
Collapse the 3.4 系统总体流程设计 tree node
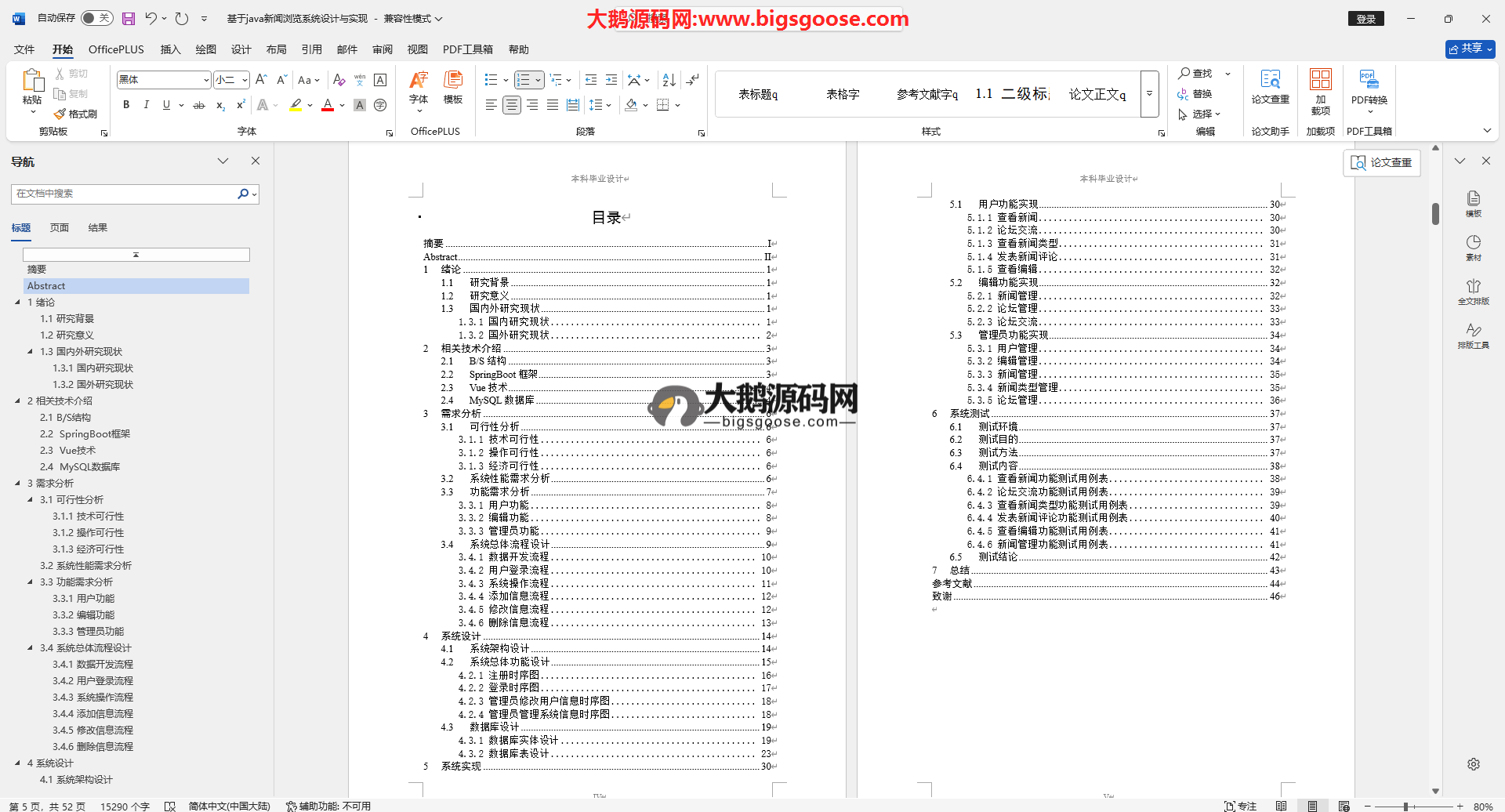pos(31,648)
